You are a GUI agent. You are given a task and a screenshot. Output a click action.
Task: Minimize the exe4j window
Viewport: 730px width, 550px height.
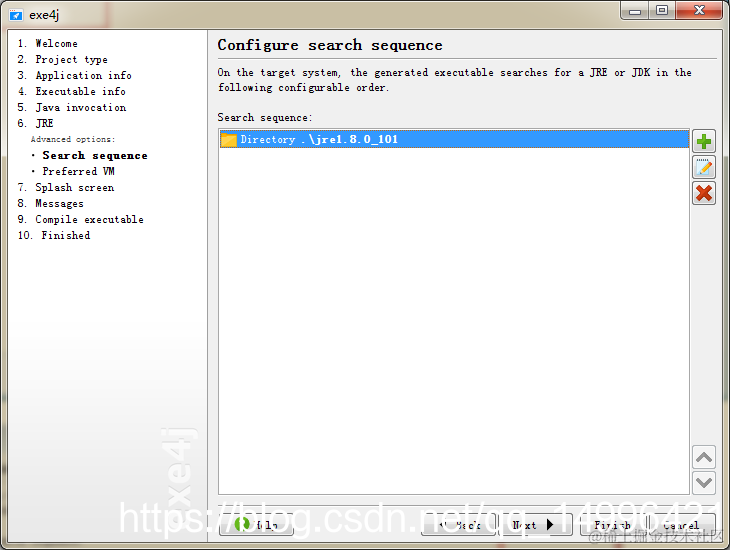(635, 11)
